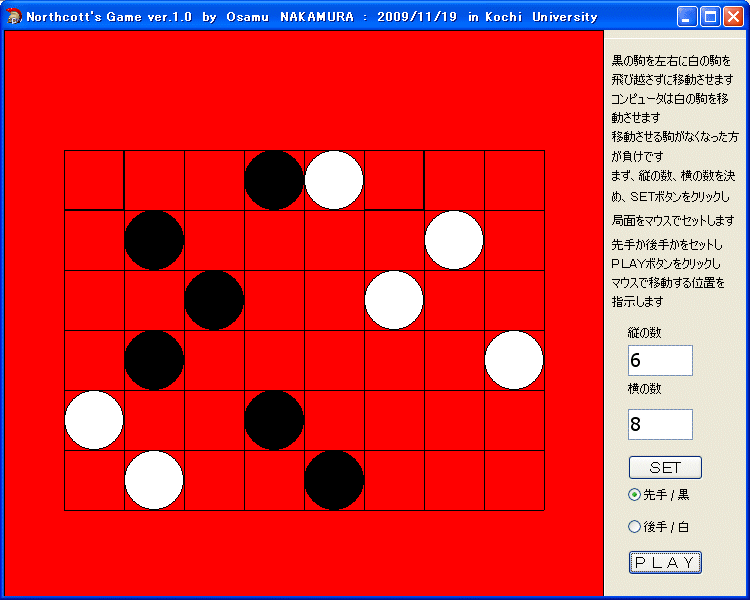Click the helmet app icon in the title bar
This screenshot has height=600, width=750.
coord(14,17)
